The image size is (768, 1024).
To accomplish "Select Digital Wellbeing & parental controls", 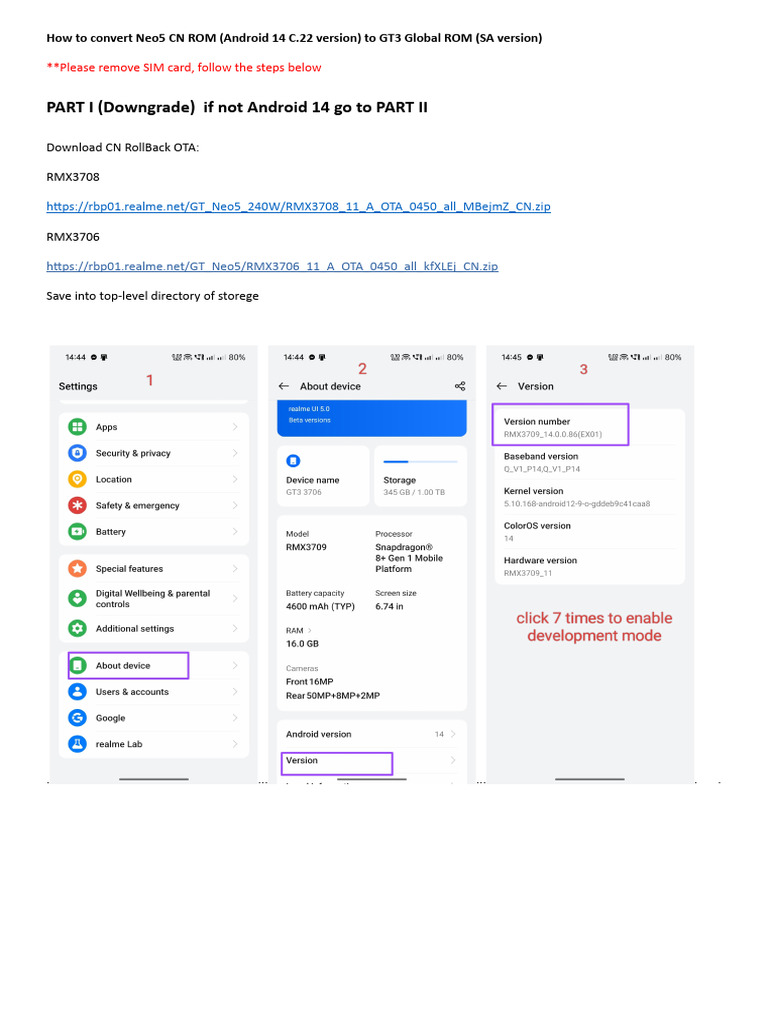I will pos(153,598).
